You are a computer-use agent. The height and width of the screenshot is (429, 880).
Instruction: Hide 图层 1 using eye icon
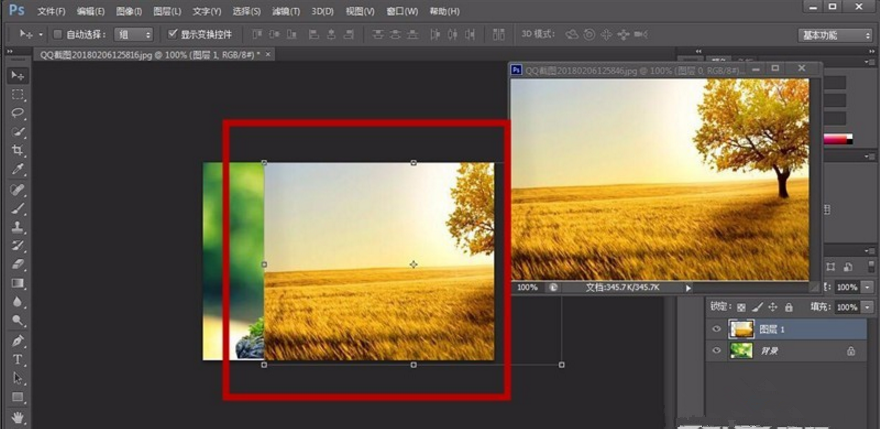(x=716, y=329)
